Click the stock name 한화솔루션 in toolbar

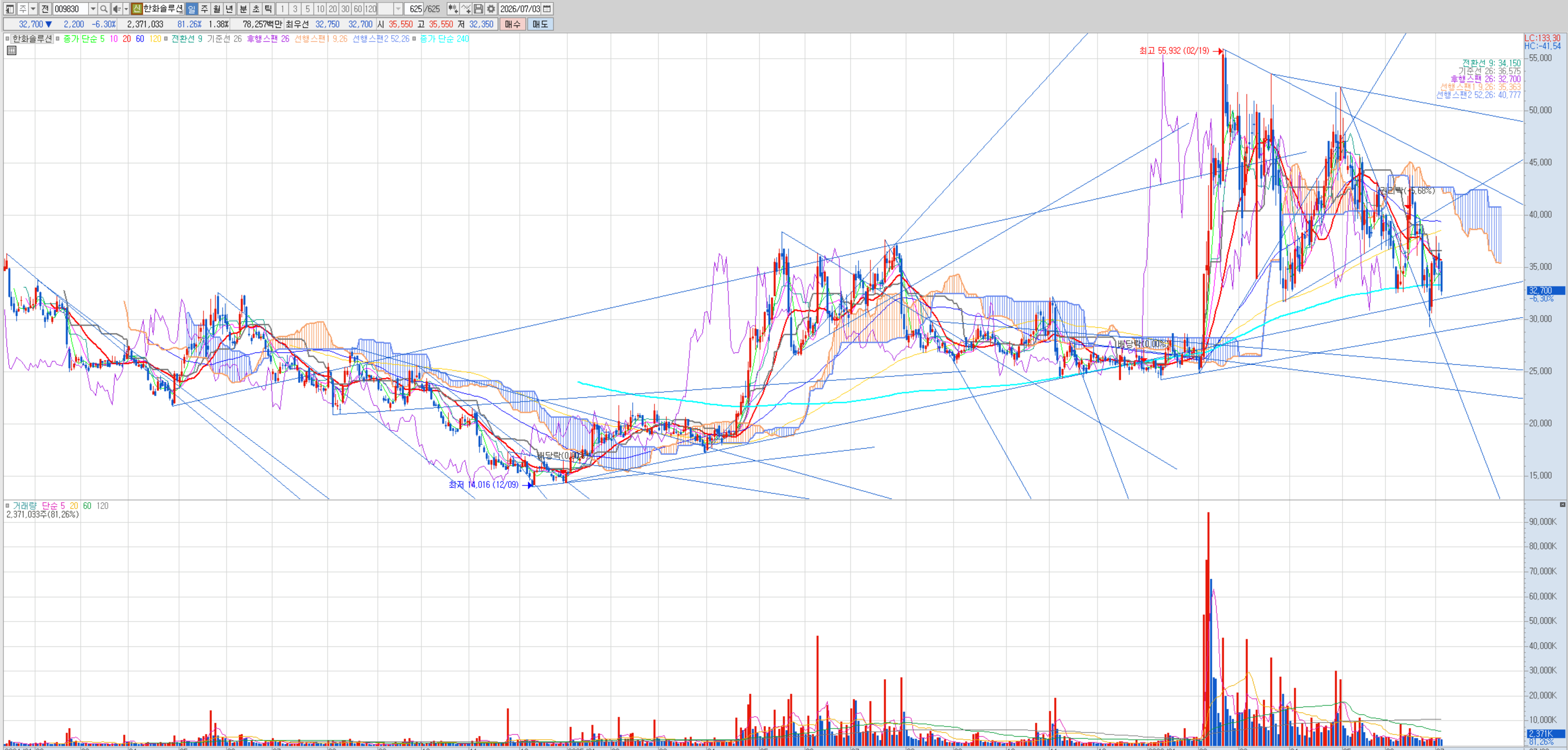[162, 8]
